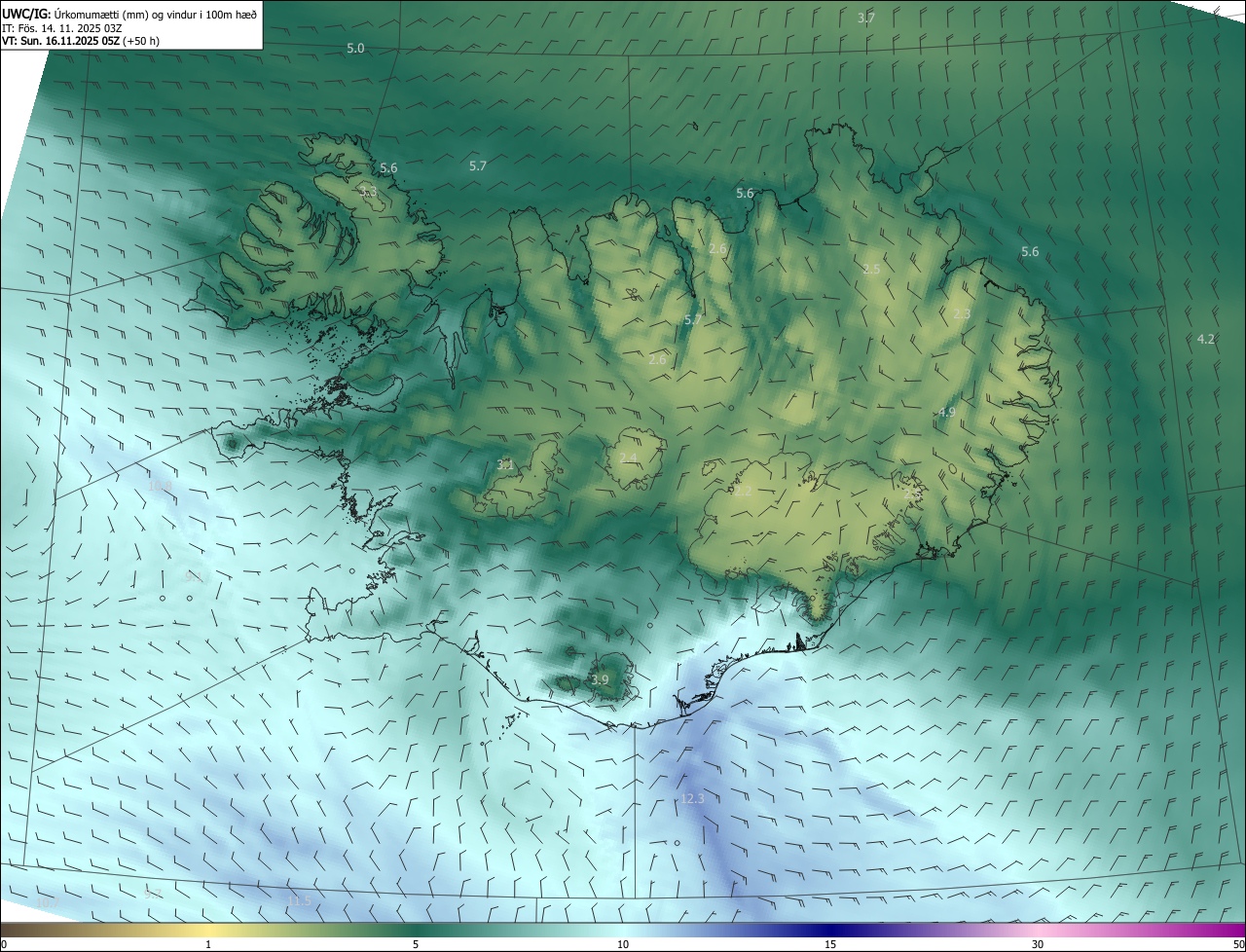The height and width of the screenshot is (952, 1246).
Task: Select the 2.5 value label in northeast Iceland
Action: point(871,269)
